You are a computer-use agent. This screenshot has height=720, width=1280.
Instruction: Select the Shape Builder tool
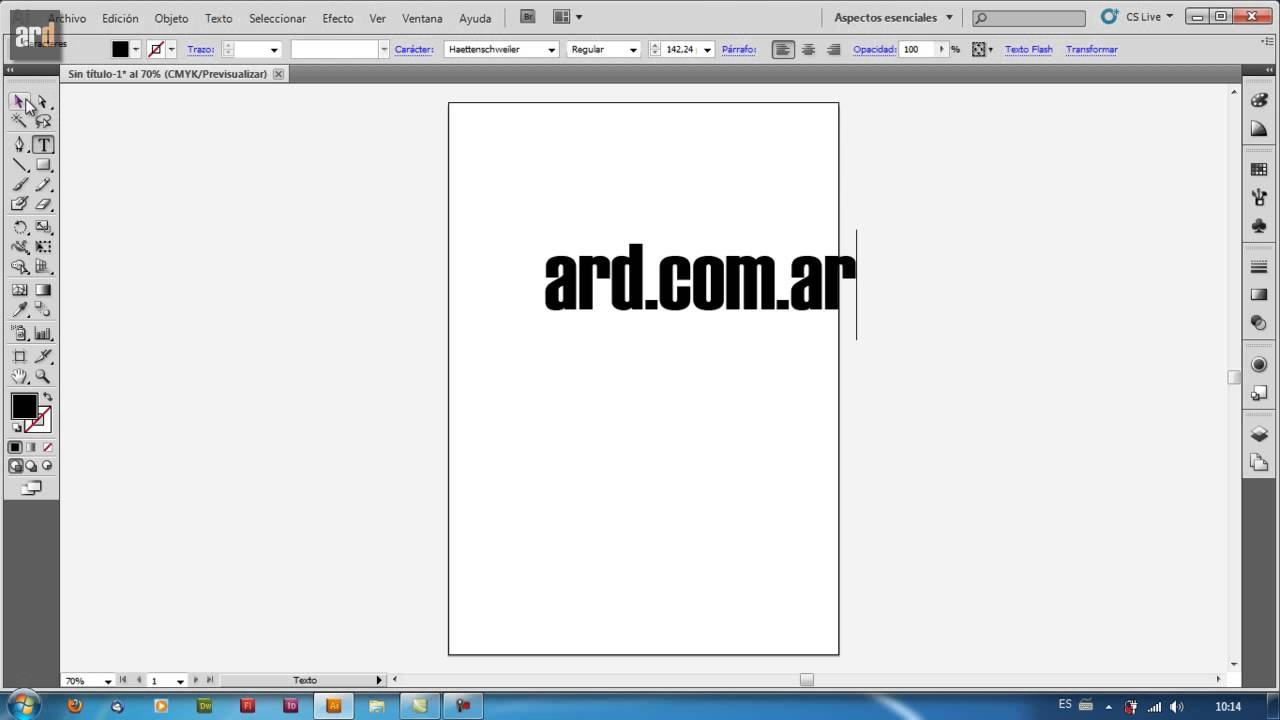(19, 267)
